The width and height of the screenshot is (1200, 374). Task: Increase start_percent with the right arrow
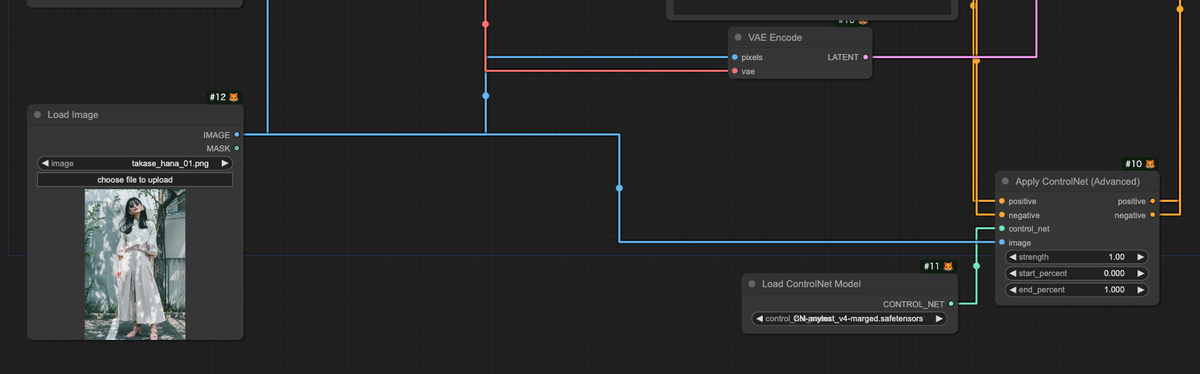[1141, 273]
